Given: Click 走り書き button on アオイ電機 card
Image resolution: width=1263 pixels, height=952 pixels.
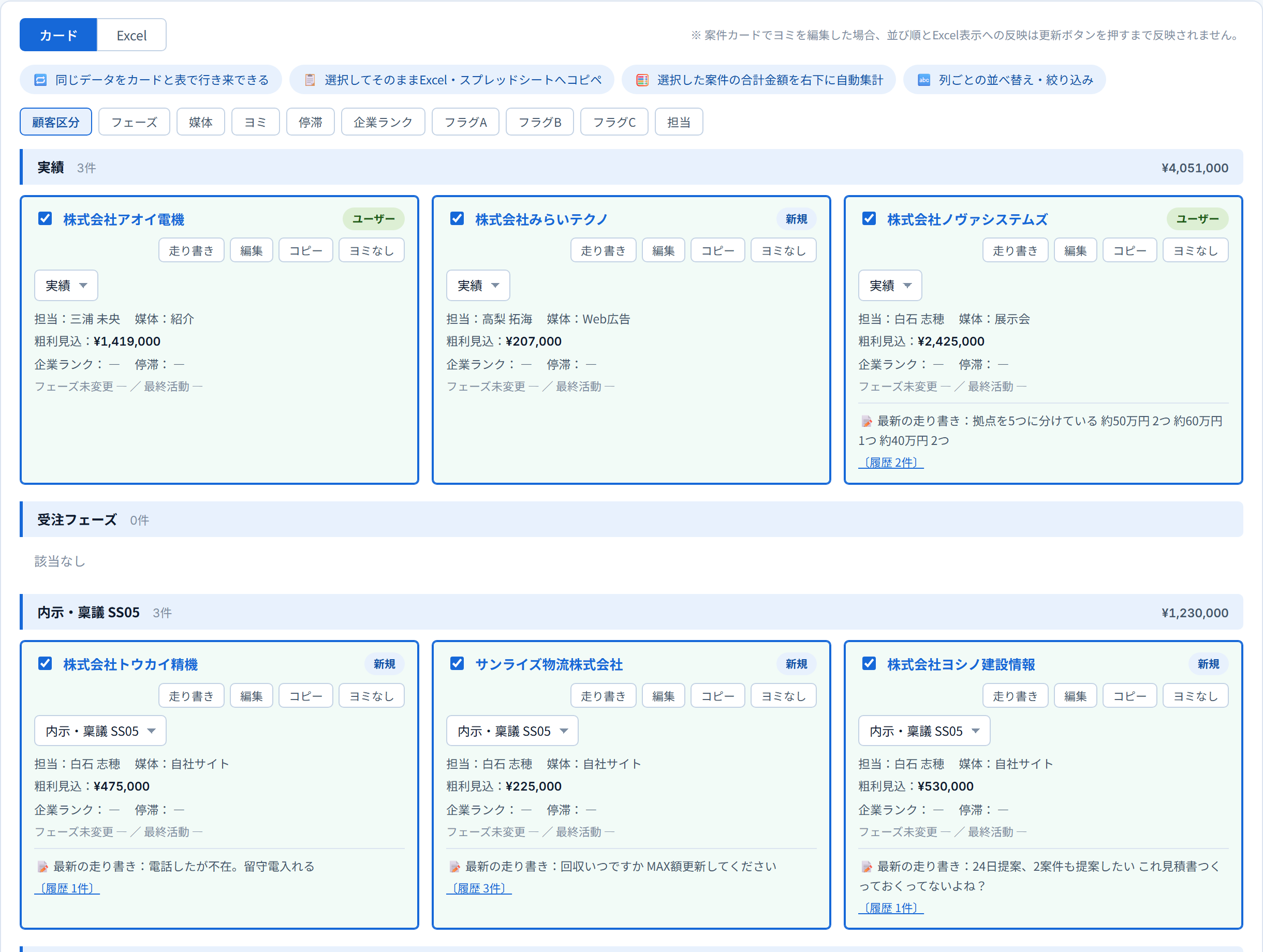Looking at the screenshot, I should pyautogui.click(x=192, y=250).
